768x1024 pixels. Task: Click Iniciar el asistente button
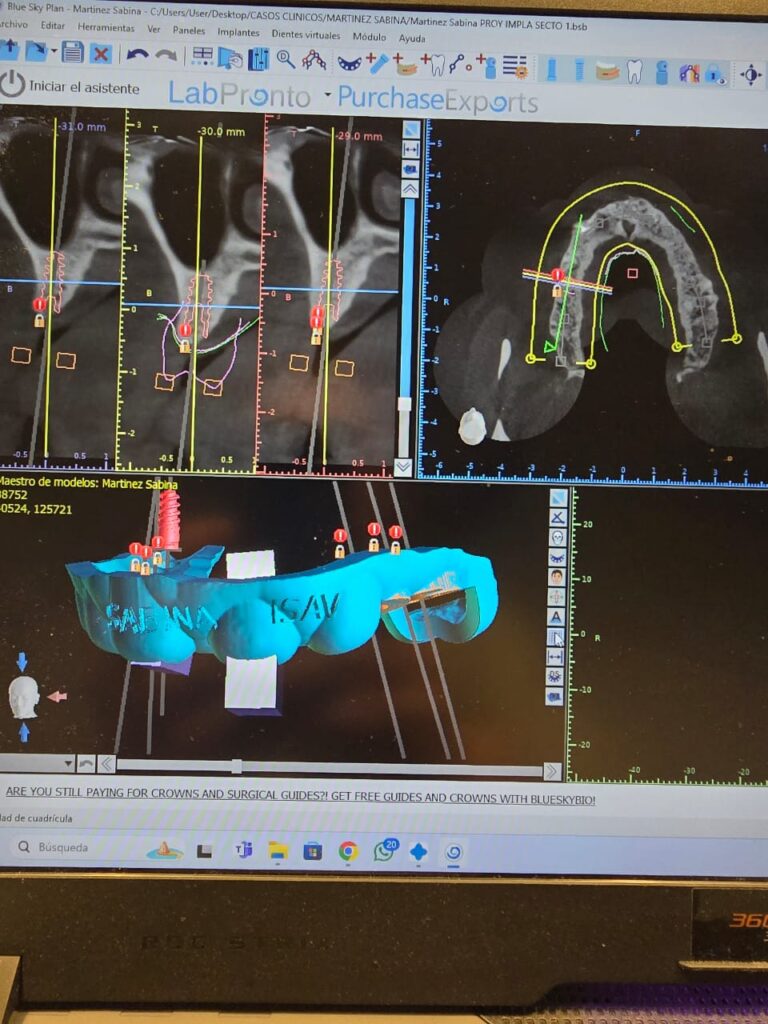click(x=70, y=86)
